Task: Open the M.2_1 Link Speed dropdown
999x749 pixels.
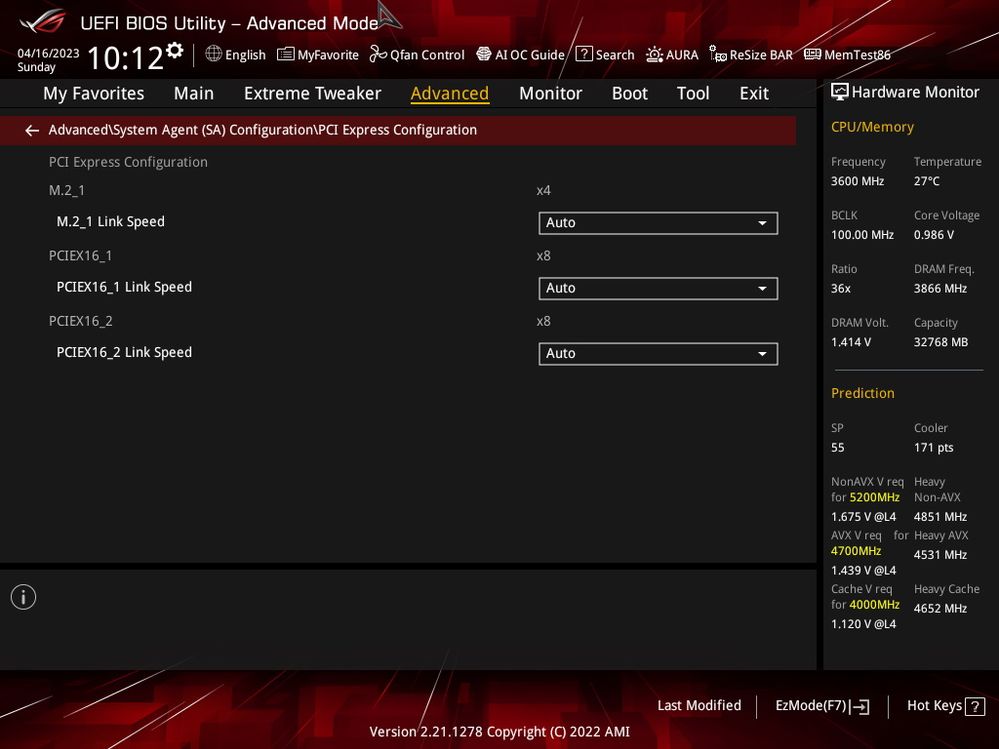Action: click(658, 223)
